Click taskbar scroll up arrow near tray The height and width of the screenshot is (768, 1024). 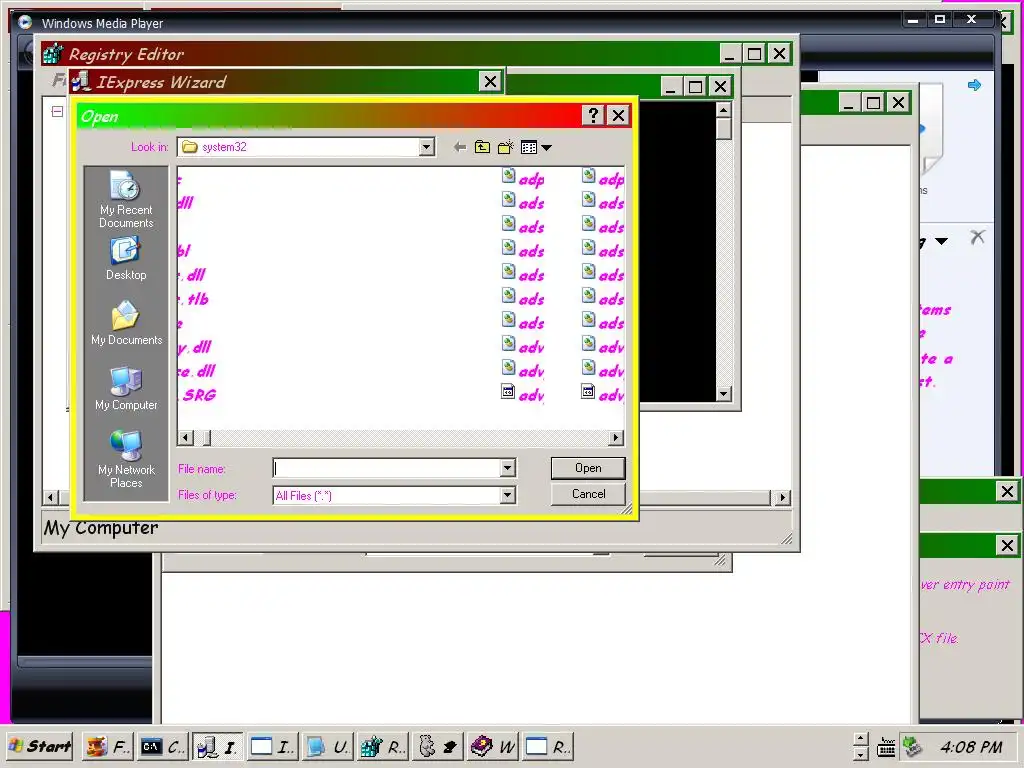[861, 739]
